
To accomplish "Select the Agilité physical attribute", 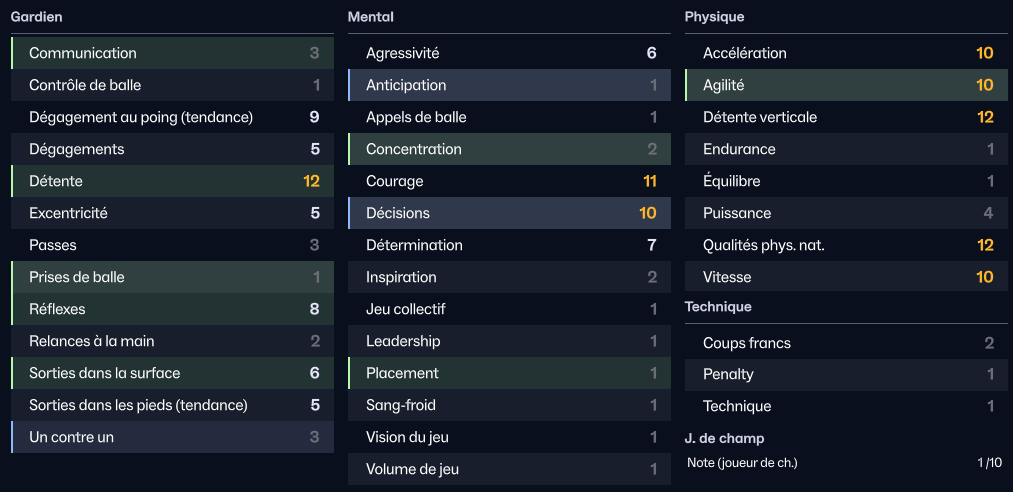I will coord(846,85).
